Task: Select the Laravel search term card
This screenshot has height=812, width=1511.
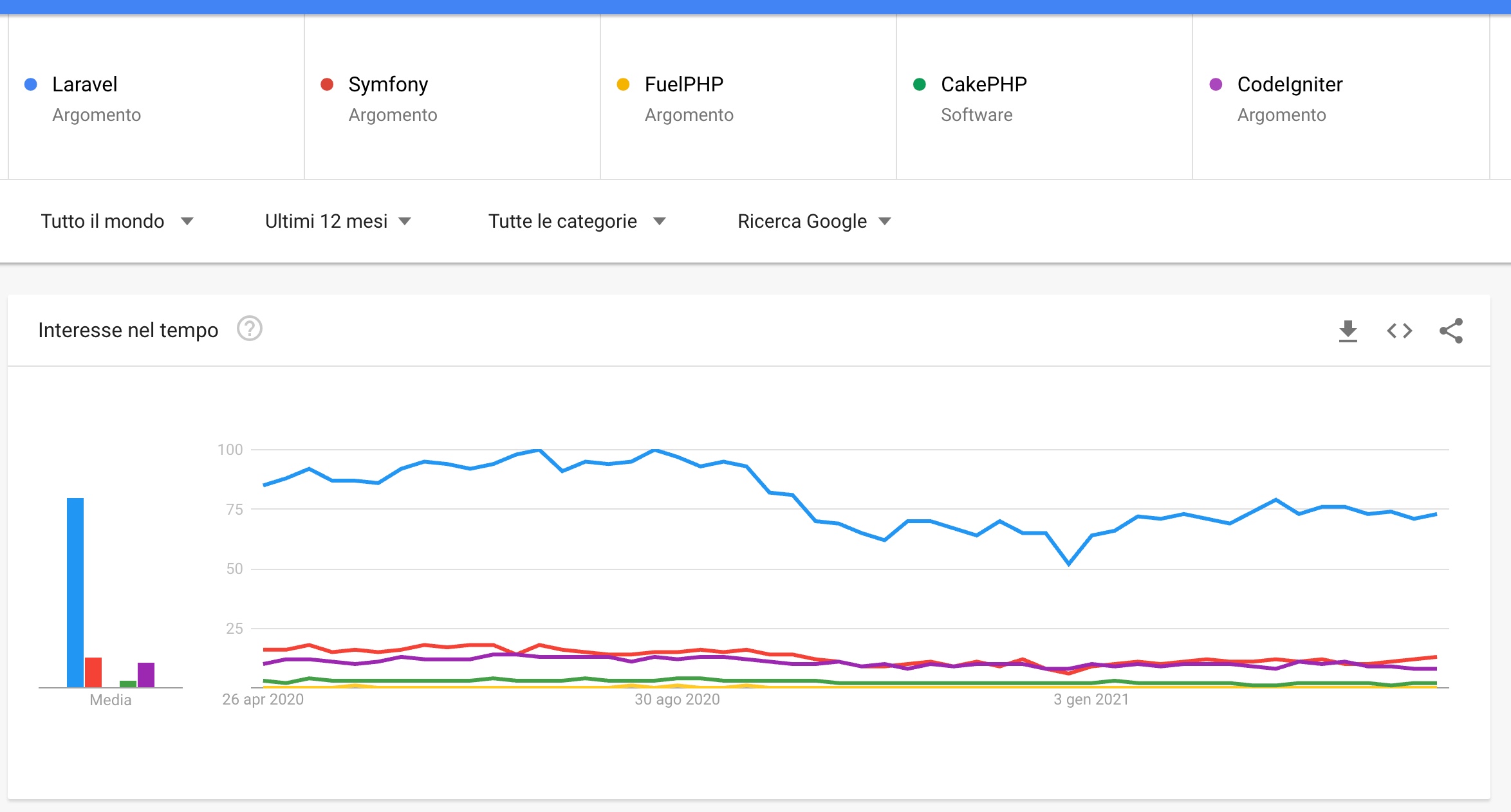Action: [x=156, y=97]
